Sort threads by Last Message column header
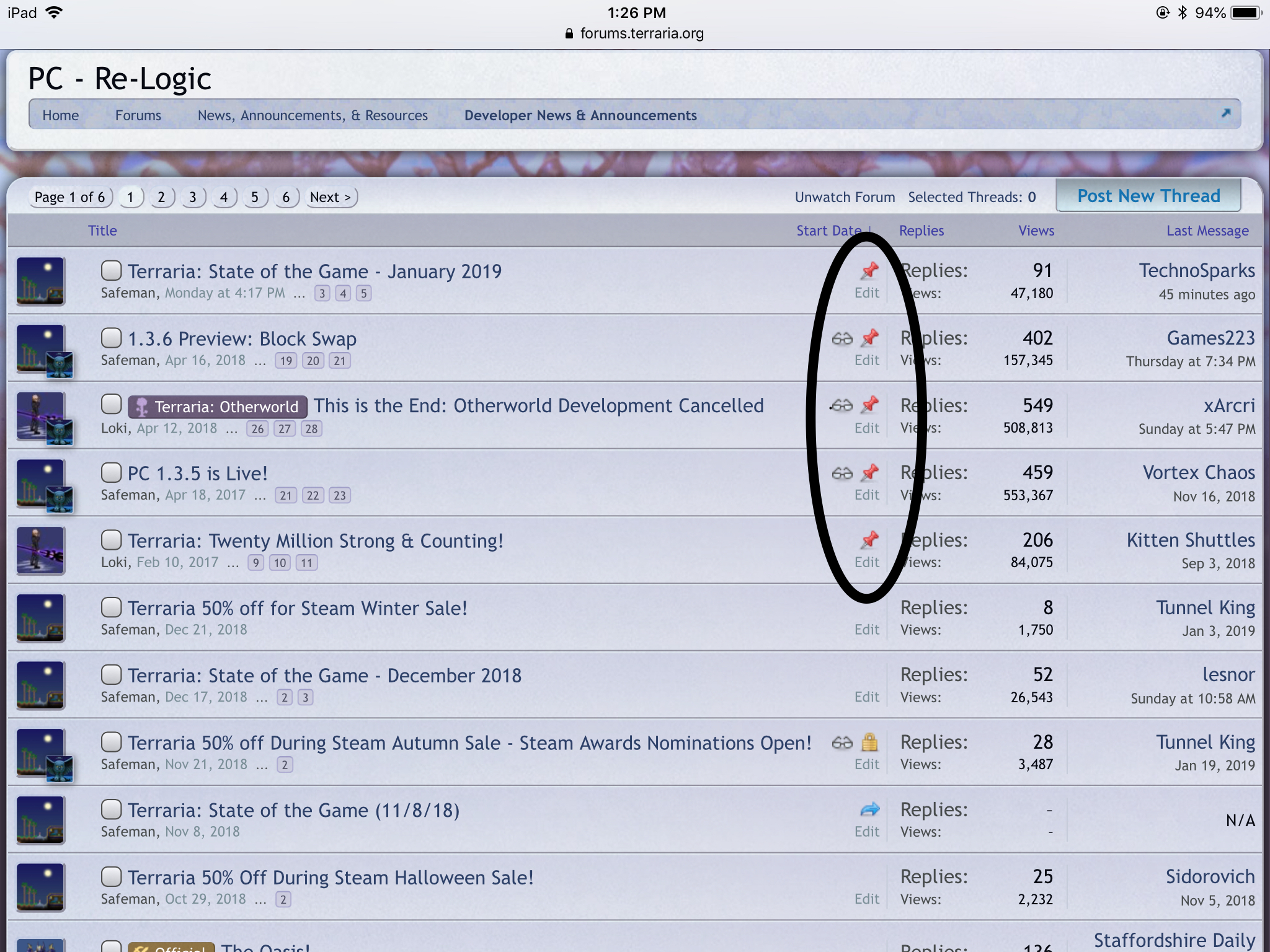This screenshot has width=1270, height=952. point(1207,231)
